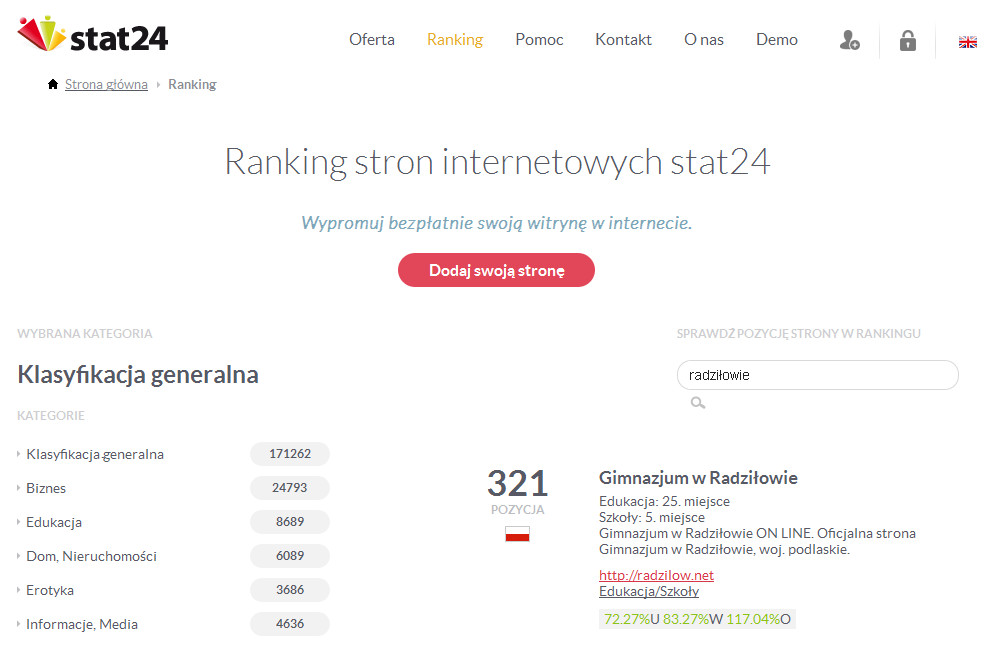
Task: Click the magnifier search icon
Action: (697, 403)
